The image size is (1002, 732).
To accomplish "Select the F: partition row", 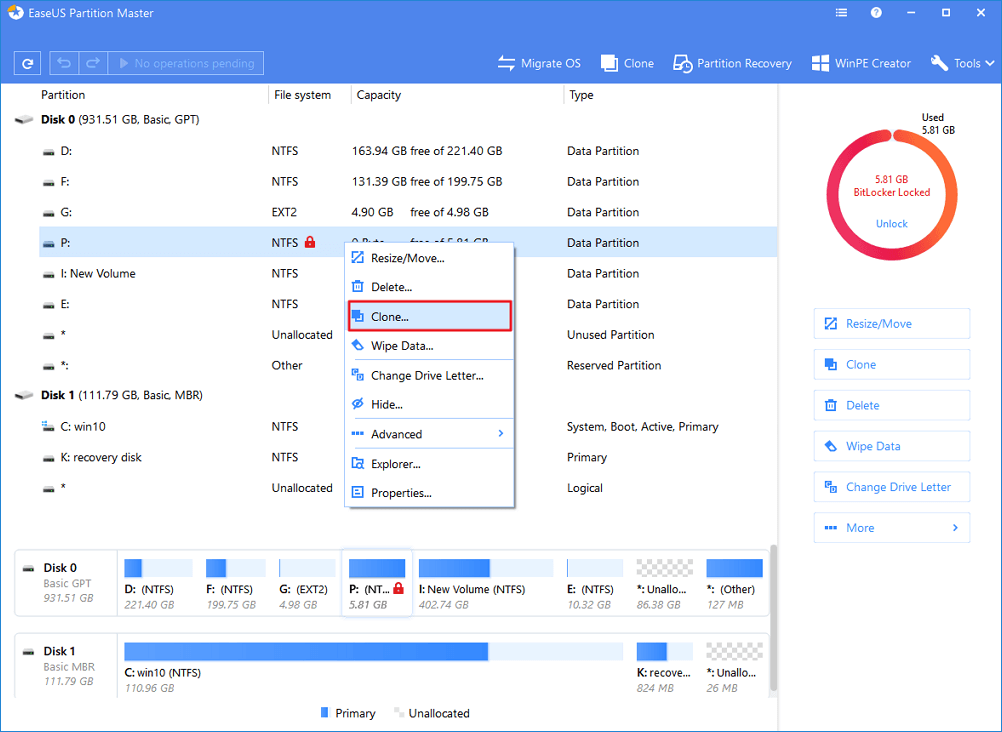I will point(408,182).
